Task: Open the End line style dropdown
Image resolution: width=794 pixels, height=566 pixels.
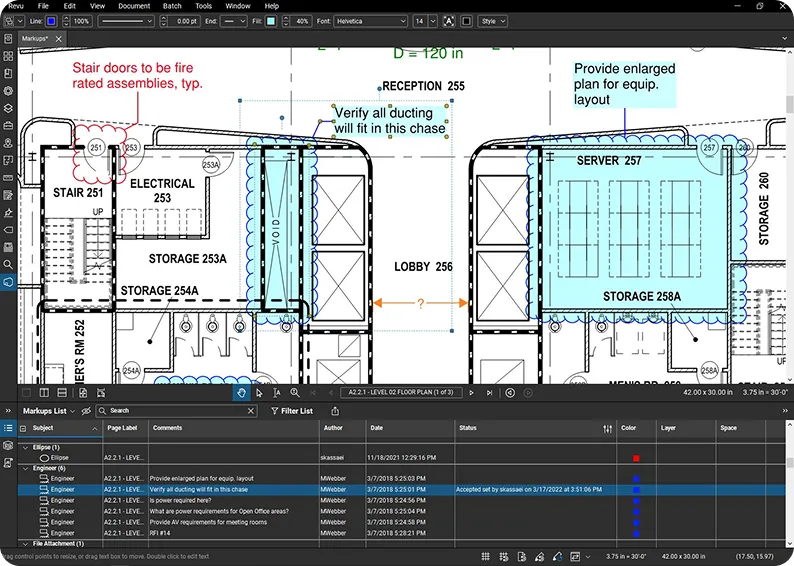Action: [x=234, y=21]
